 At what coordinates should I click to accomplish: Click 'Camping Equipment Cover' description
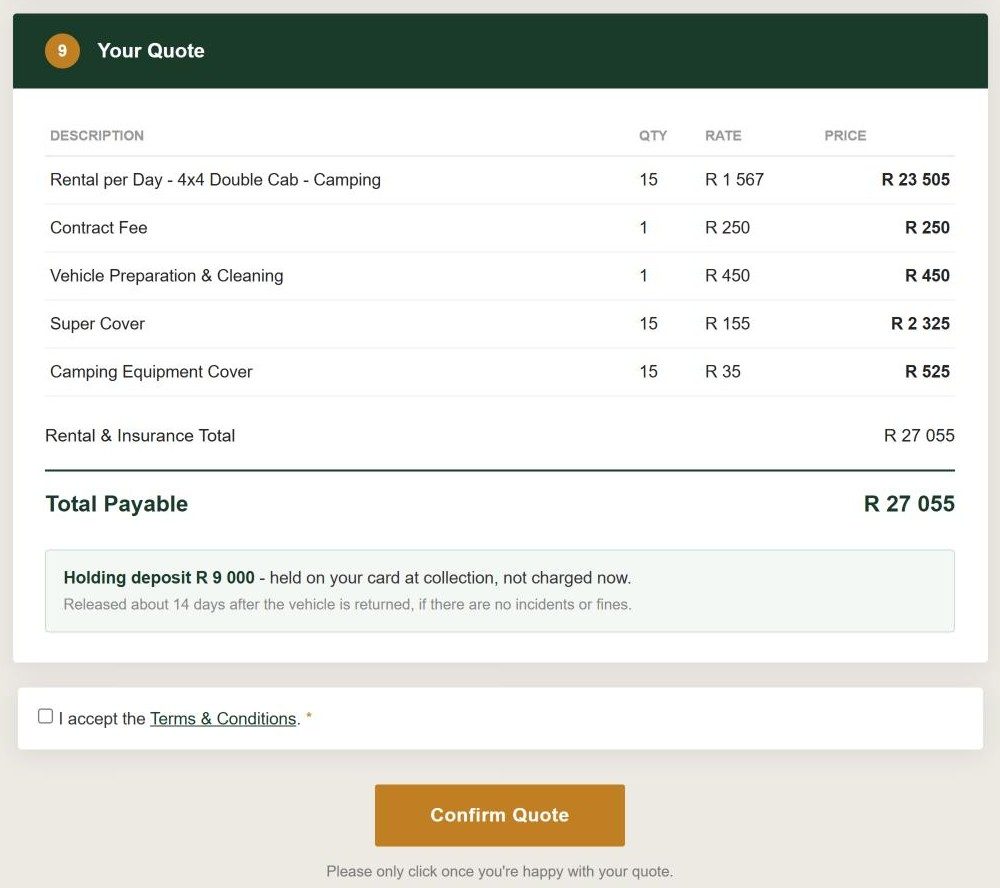151,372
